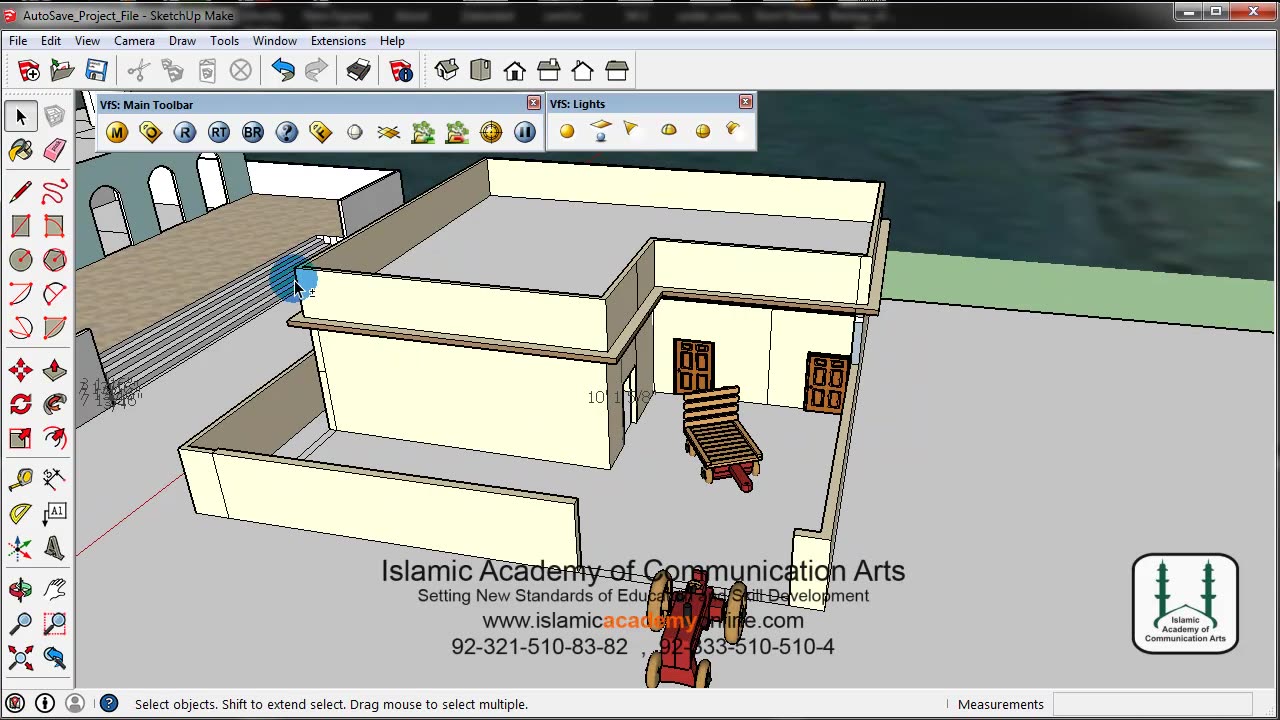Open the Camera menu
1280x720 pixels.
(x=134, y=41)
